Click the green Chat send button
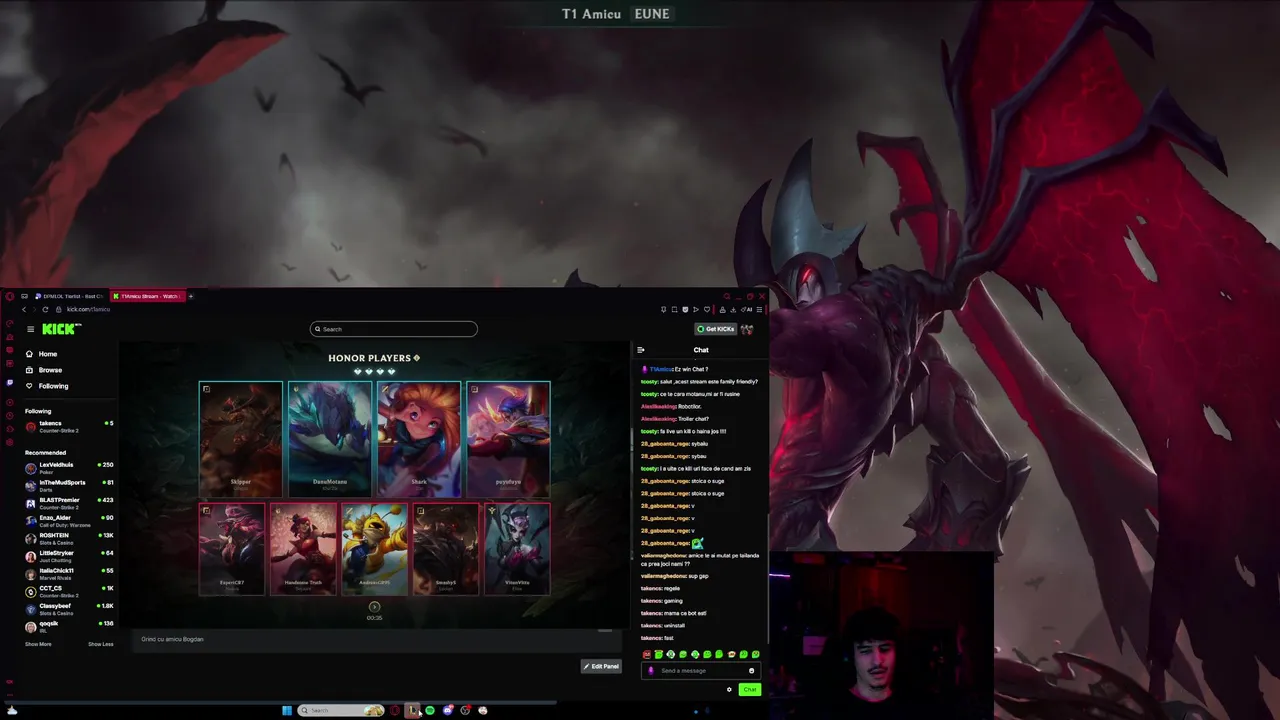The image size is (1280, 720). (749, 689)
